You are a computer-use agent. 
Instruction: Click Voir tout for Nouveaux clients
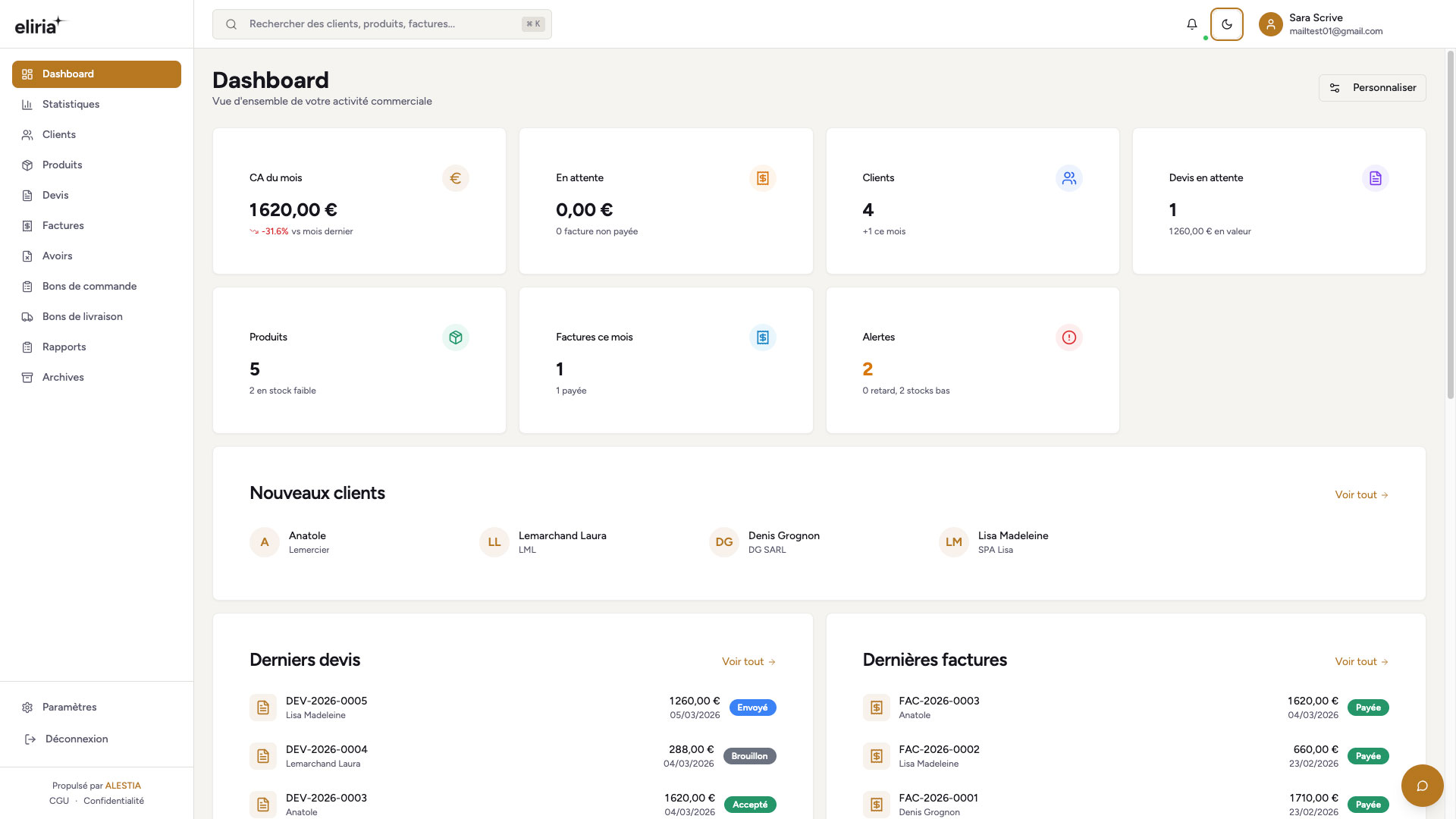click(x=1360, y=494)
